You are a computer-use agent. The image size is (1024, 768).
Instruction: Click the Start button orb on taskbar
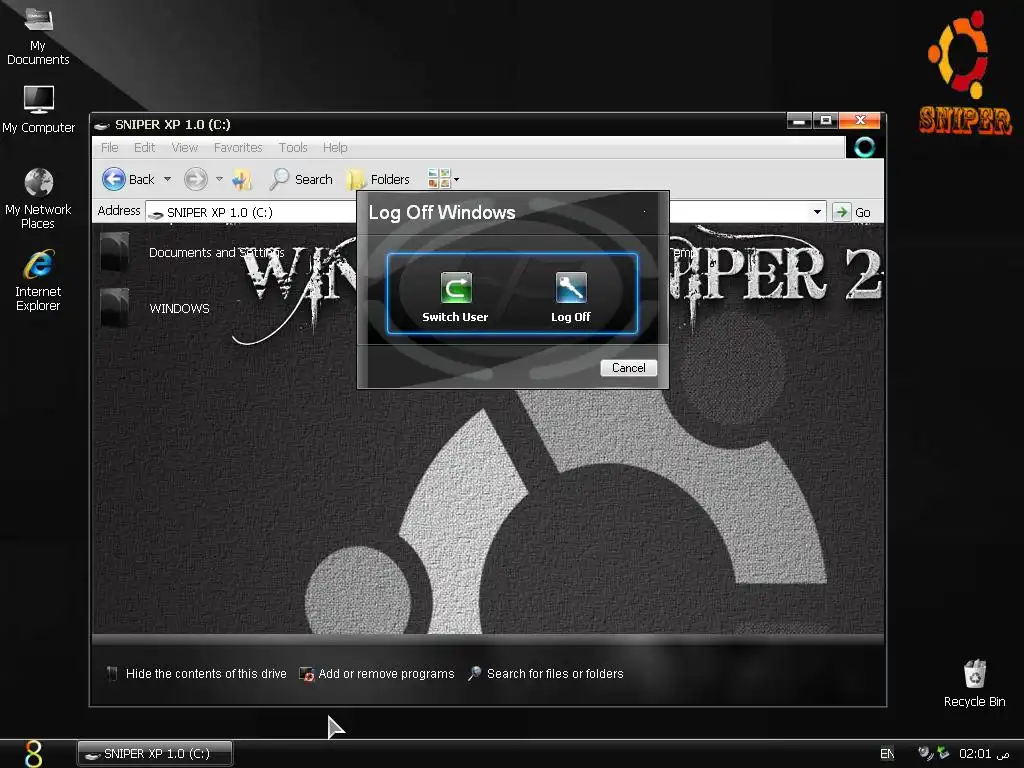pyautogui.click(x=33, y=754)
